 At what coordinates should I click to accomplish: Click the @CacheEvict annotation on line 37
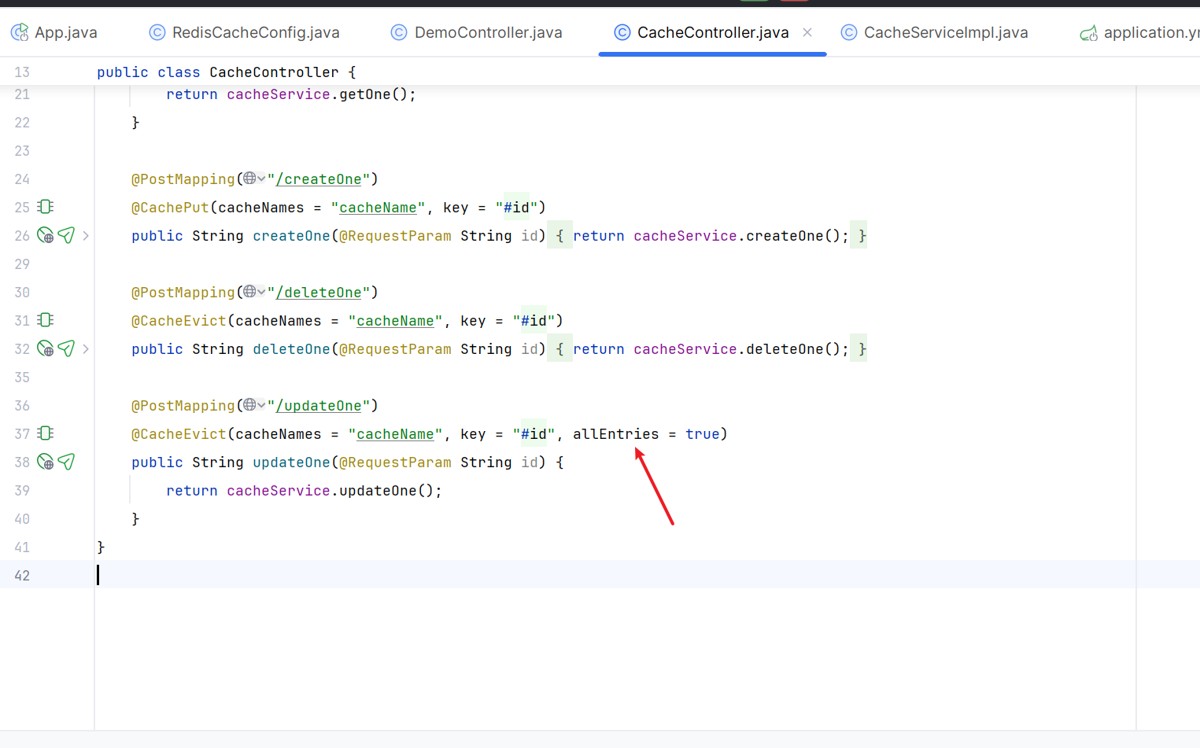(x=178, y=433)
